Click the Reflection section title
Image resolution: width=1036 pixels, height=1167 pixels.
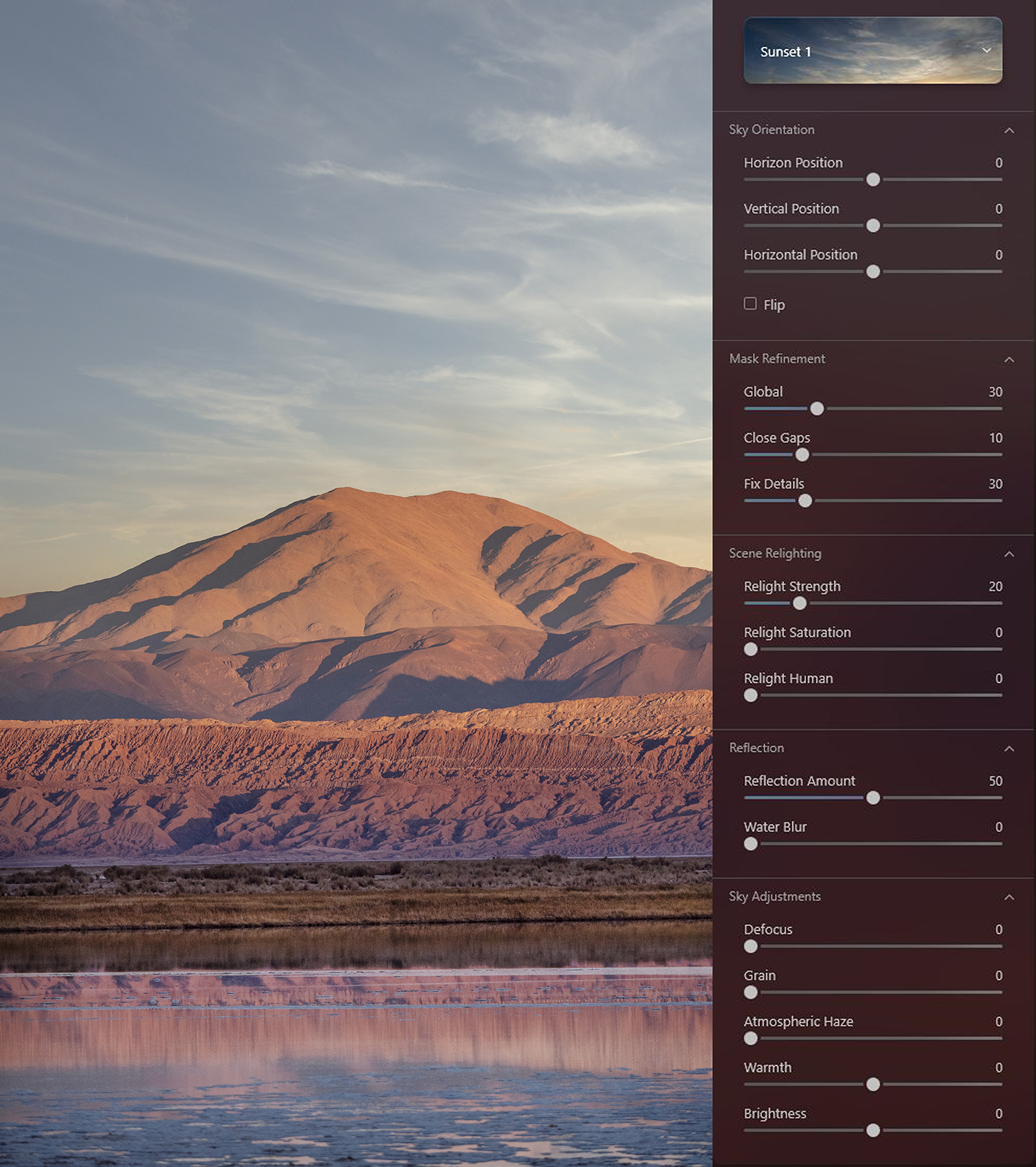click(756, 749)
